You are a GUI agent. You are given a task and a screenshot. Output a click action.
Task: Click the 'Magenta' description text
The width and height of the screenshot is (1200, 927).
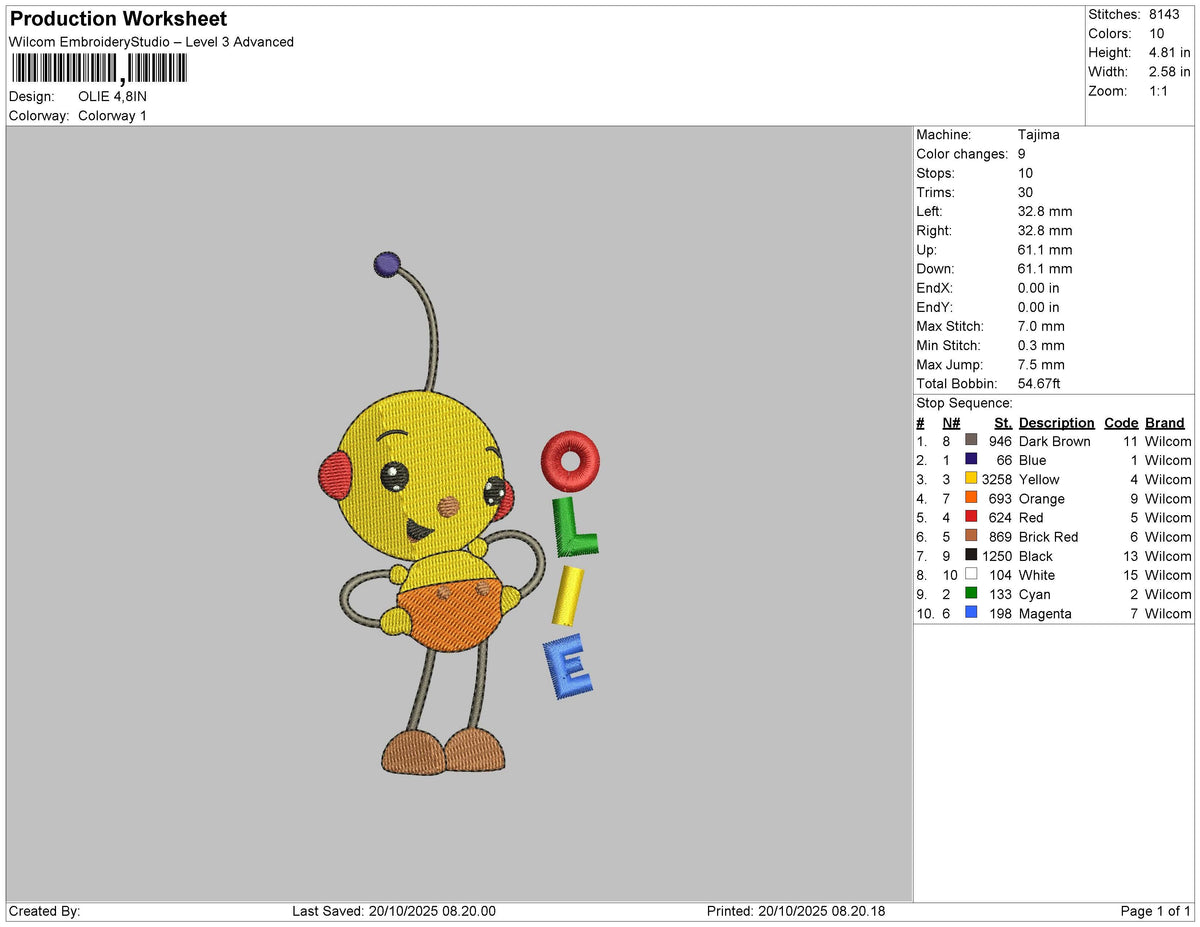1045,613
